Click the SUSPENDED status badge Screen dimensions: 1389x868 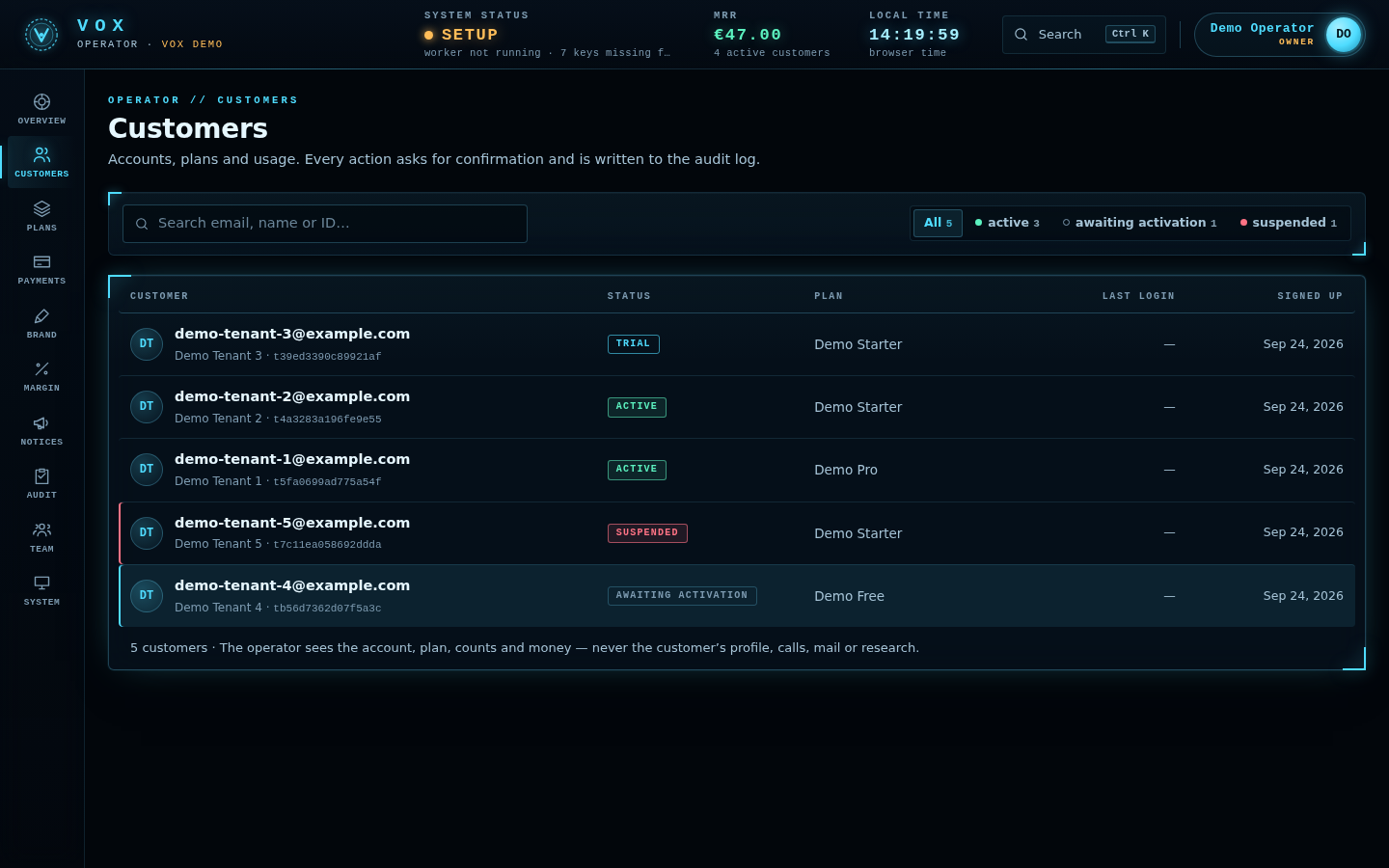(647, 533)
